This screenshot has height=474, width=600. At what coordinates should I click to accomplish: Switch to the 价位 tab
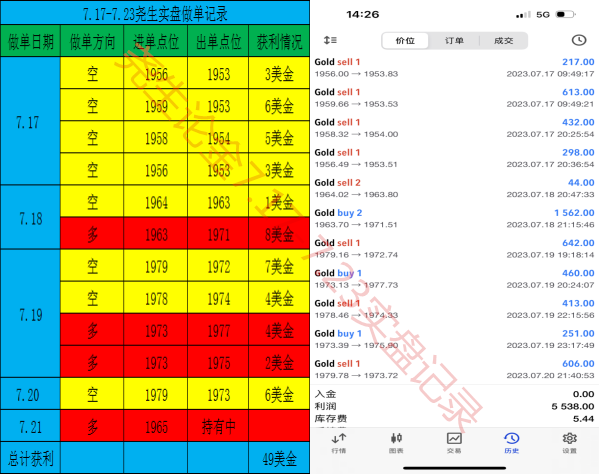(405, 41)
